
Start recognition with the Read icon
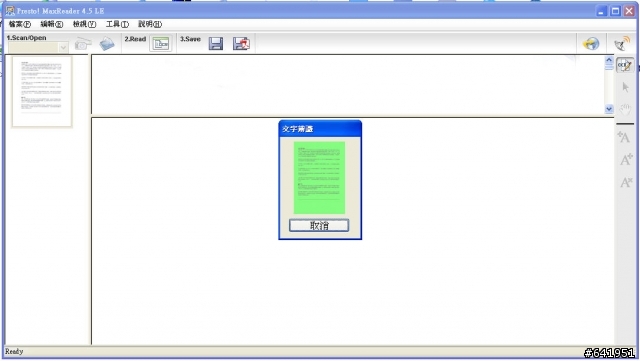click(161, 44)
